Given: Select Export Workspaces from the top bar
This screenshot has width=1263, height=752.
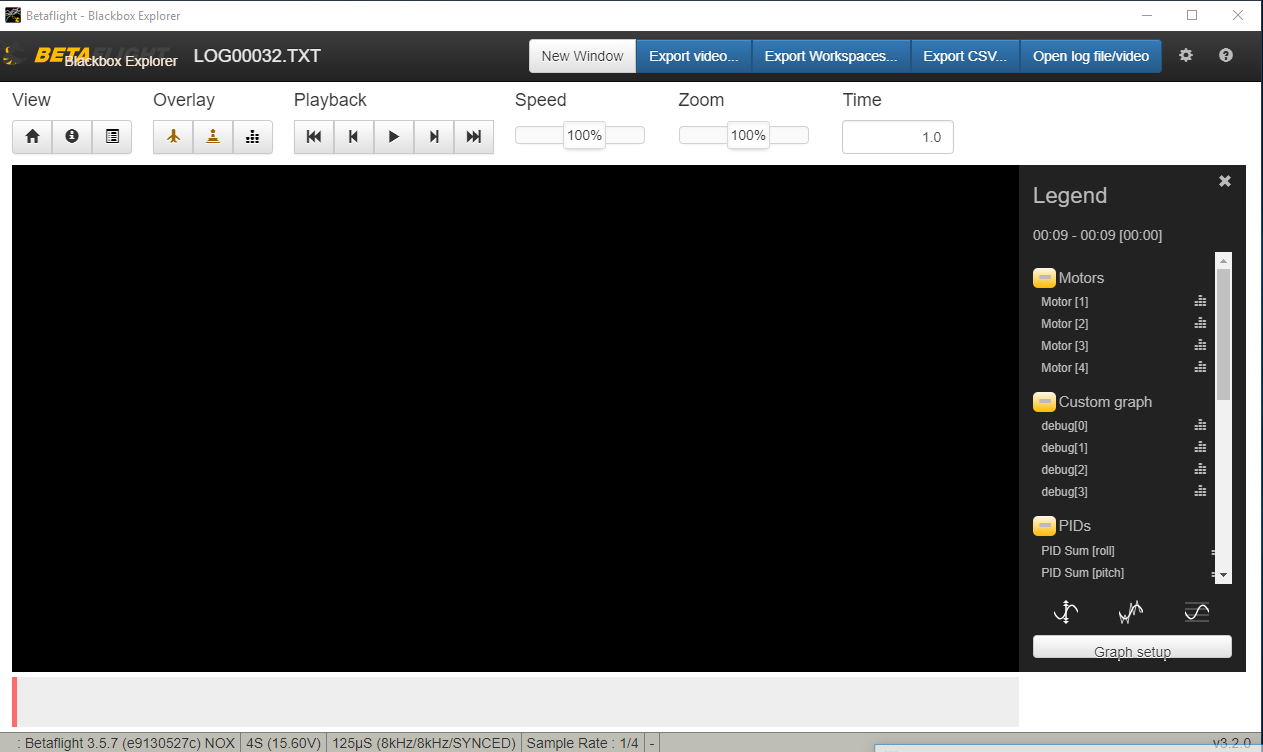Looking at the screenshot, I should [x=831, y=56].
